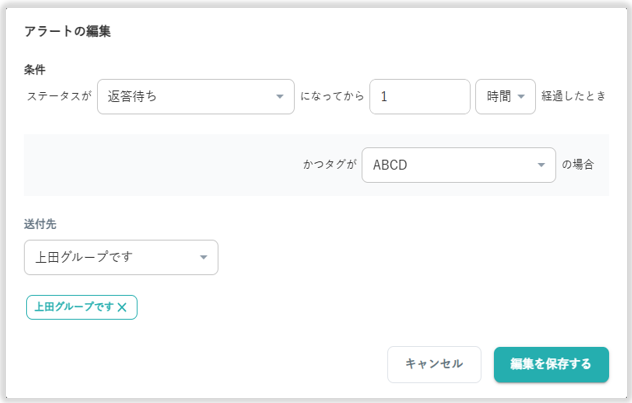Select the 上田グループです chip label
This screenshot has height=403, width=632.
tap(74, 308)
